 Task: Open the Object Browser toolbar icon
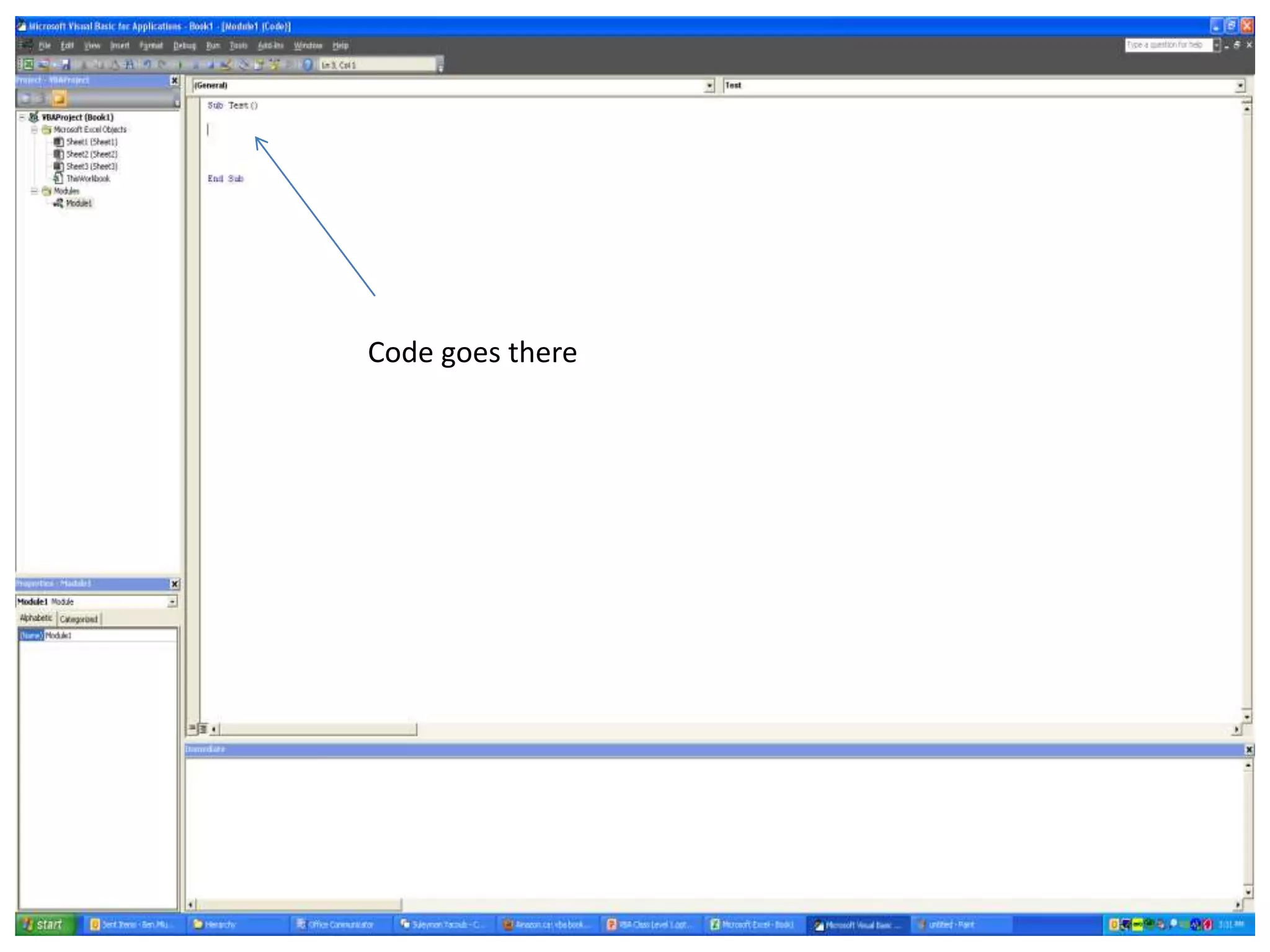pos(275,64)
